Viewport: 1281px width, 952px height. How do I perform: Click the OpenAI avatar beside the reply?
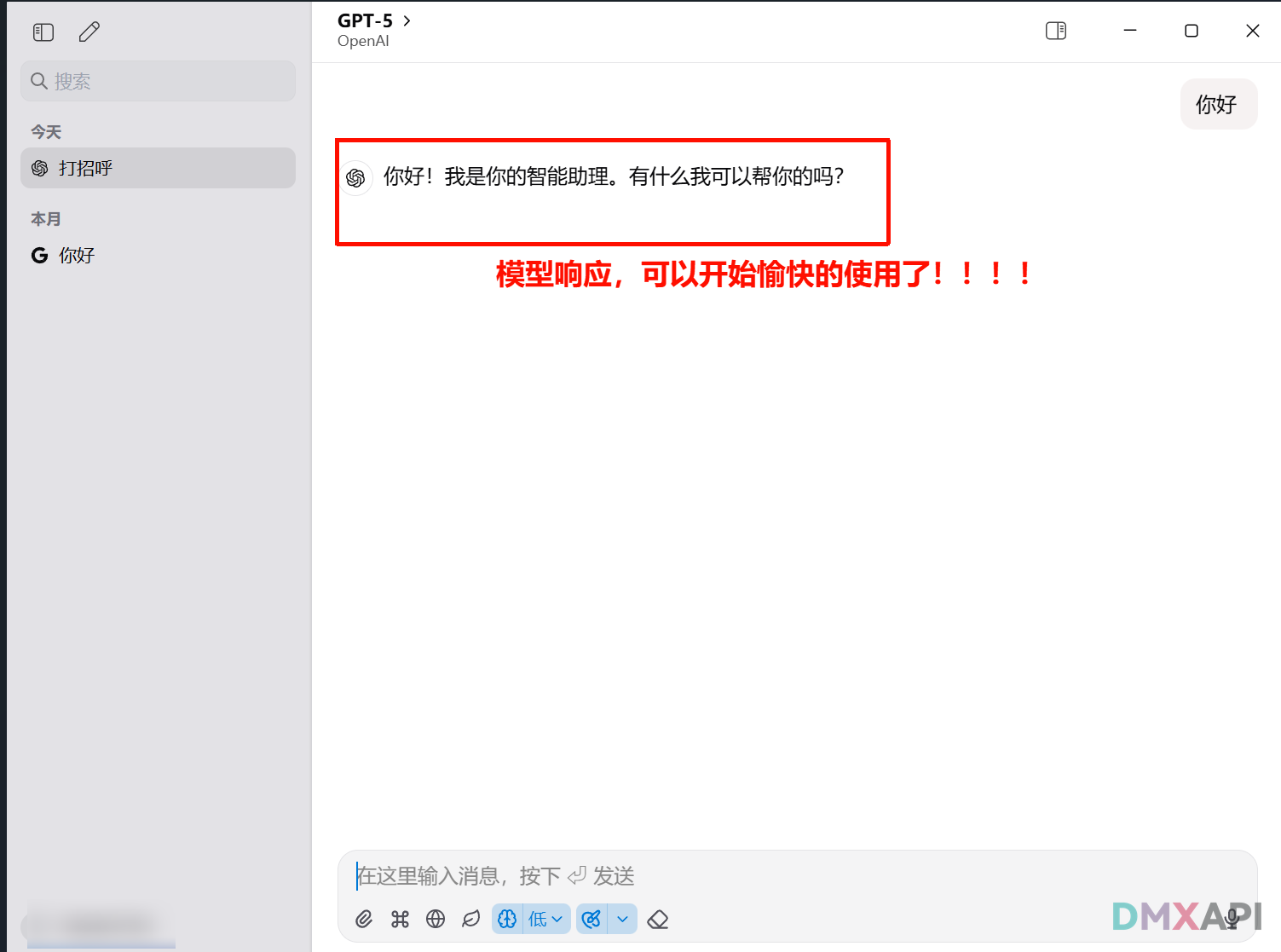pos(356,177)
